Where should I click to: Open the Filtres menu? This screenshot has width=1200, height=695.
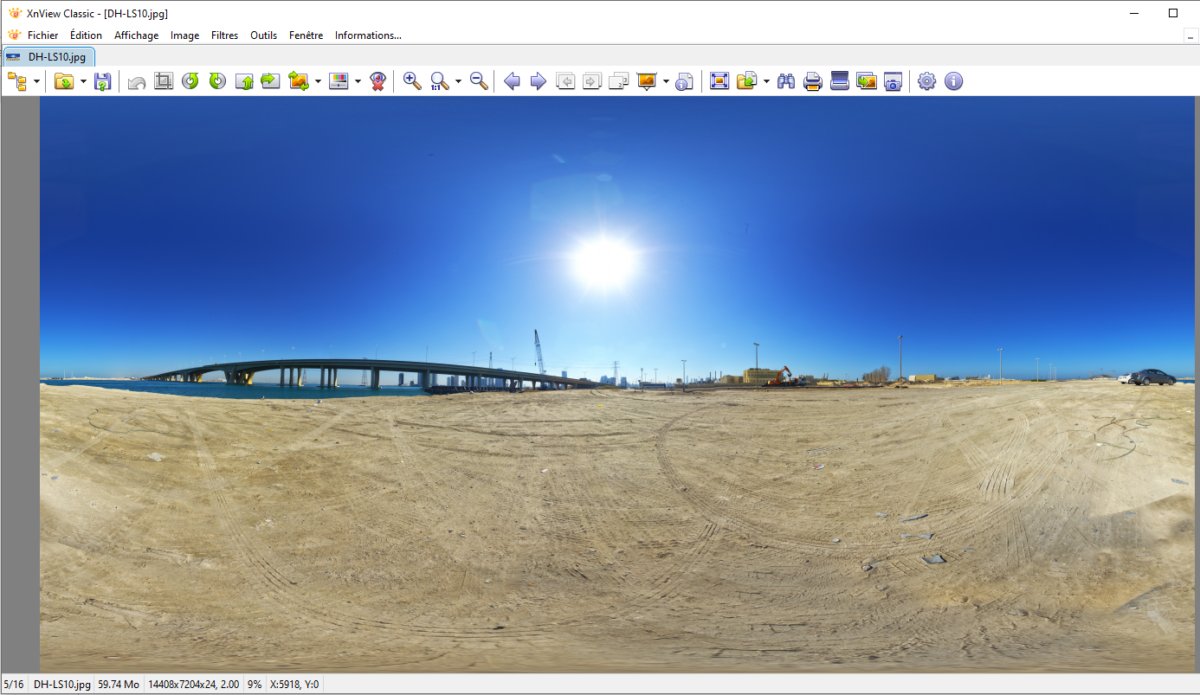tap(224, 35)
